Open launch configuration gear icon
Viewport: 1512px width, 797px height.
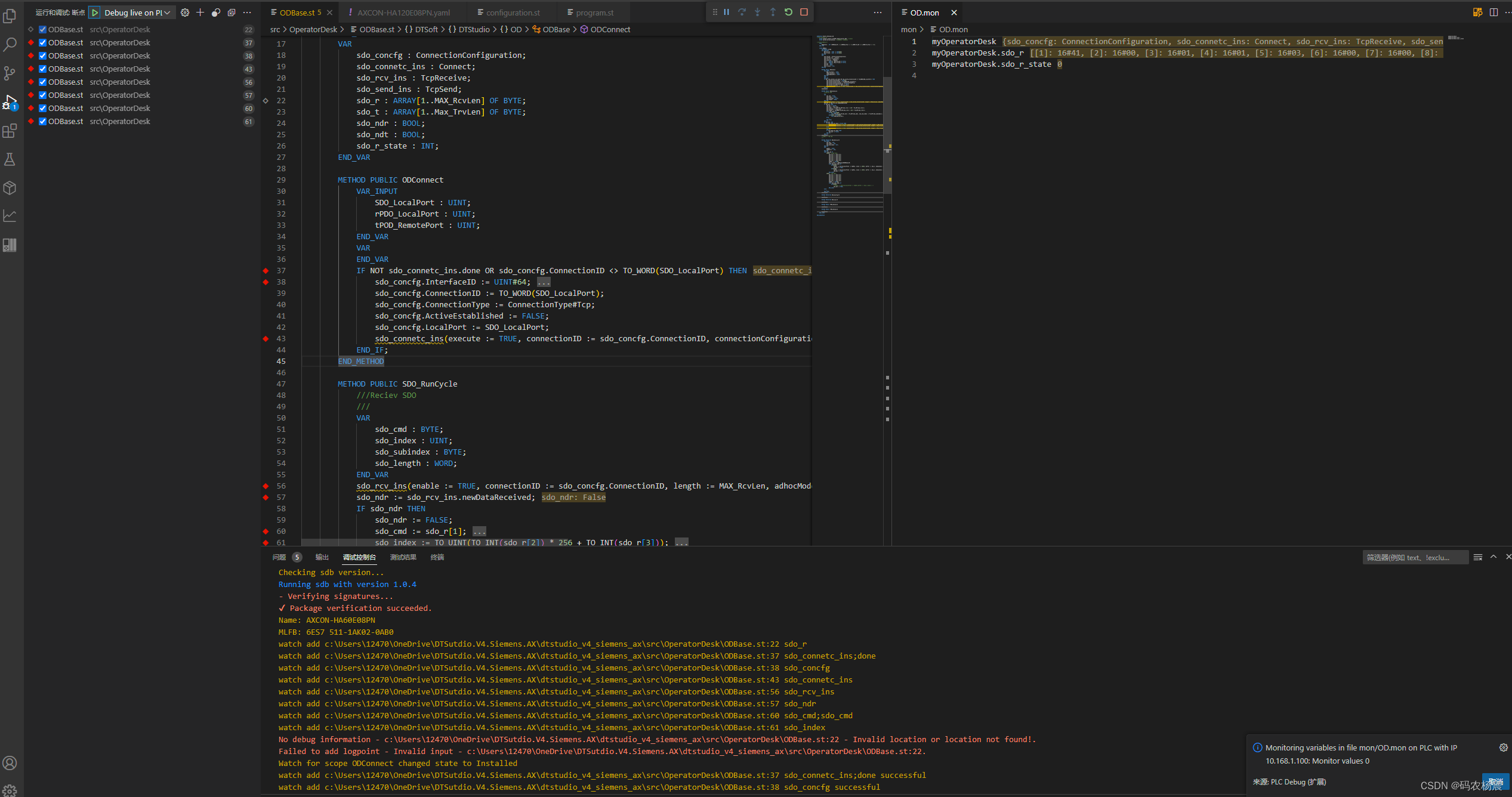pyautogui.click(x=185, y=13)
